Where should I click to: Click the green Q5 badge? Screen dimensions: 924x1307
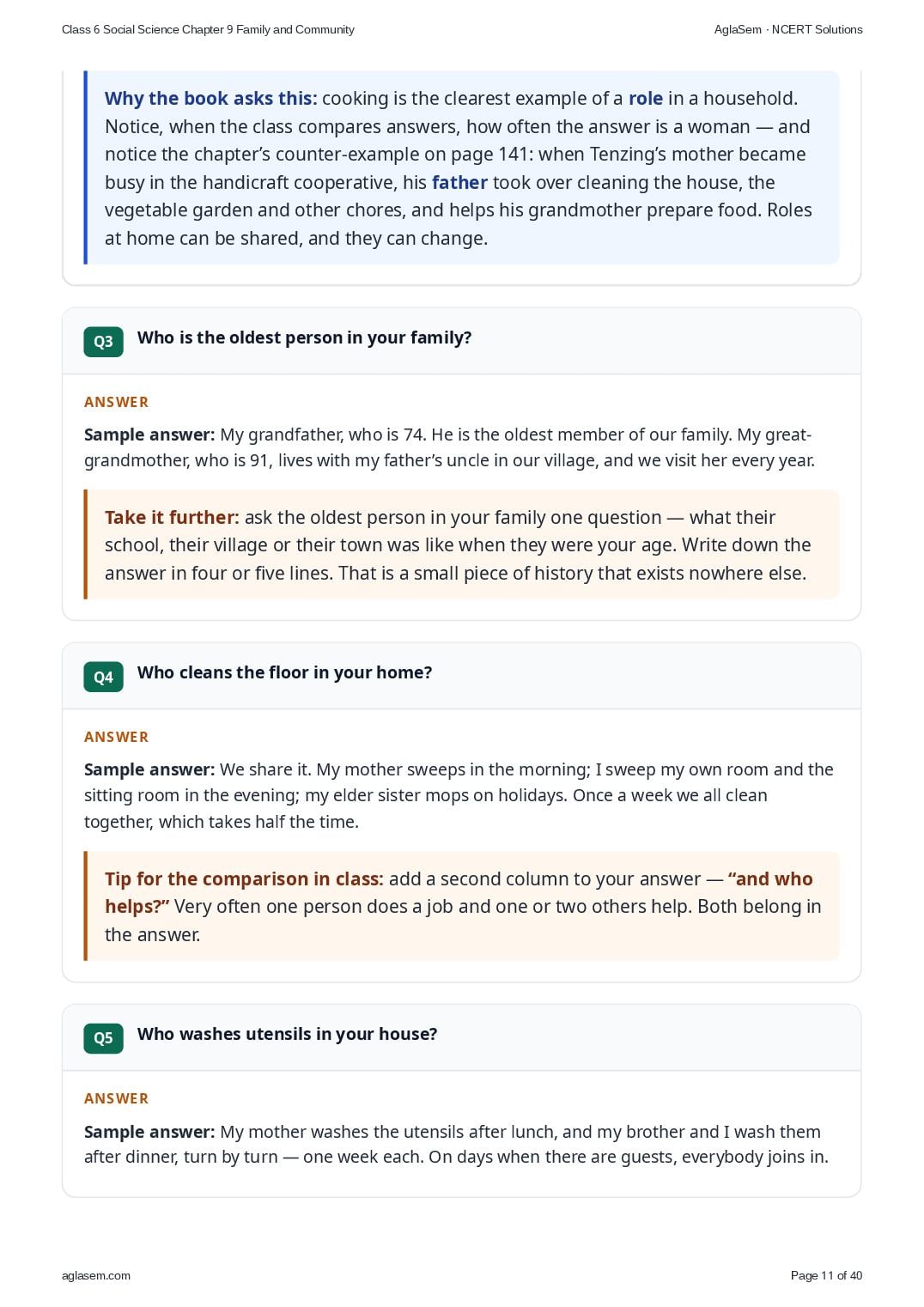pyautogui.click(x=103, y=1037)
